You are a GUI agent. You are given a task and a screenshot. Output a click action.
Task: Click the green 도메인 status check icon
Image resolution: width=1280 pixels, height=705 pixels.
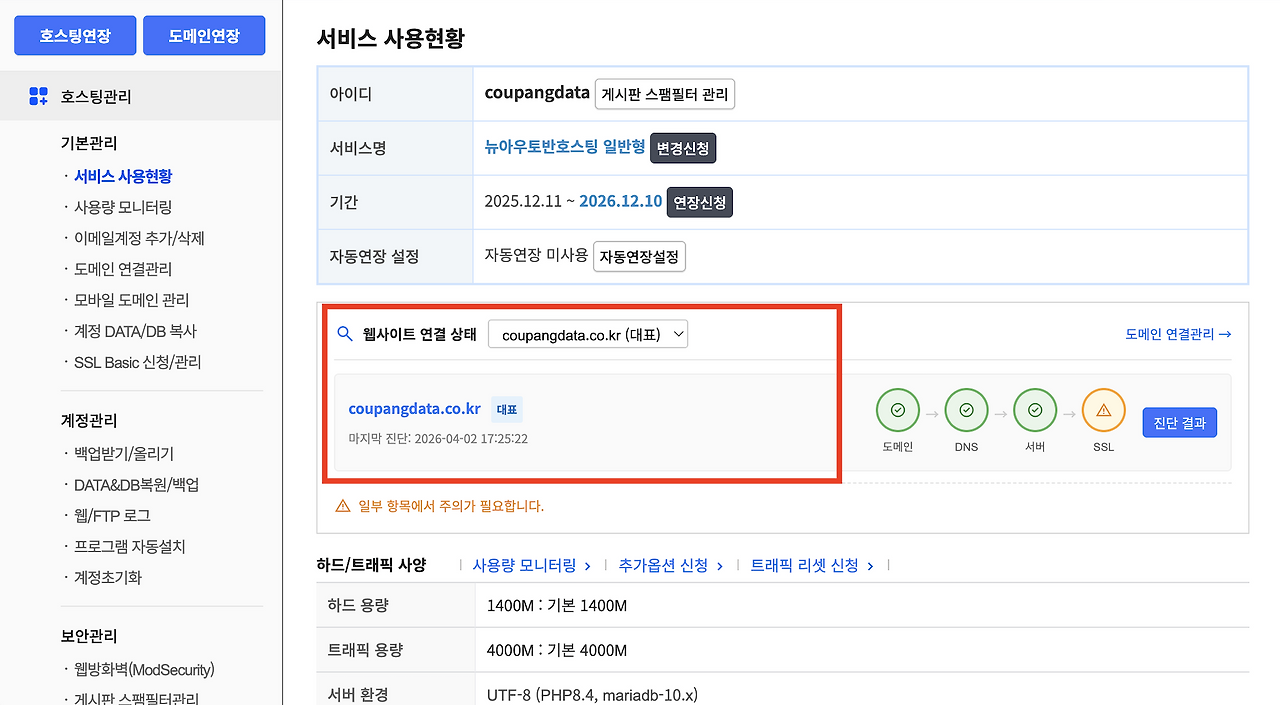897,410
